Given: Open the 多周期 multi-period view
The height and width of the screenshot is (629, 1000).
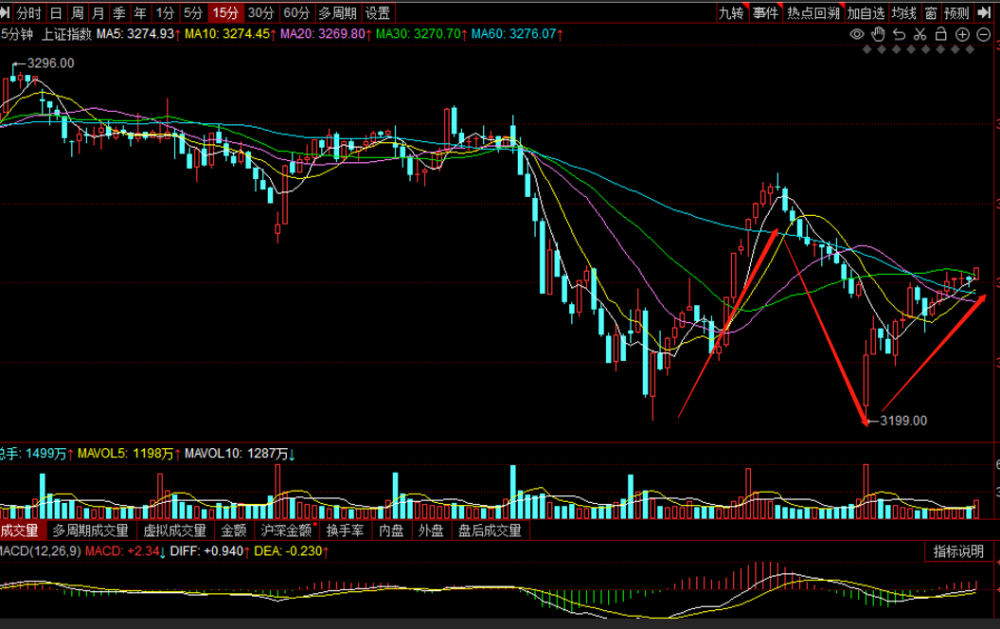Looking at the screenshot, I should 338,13.
